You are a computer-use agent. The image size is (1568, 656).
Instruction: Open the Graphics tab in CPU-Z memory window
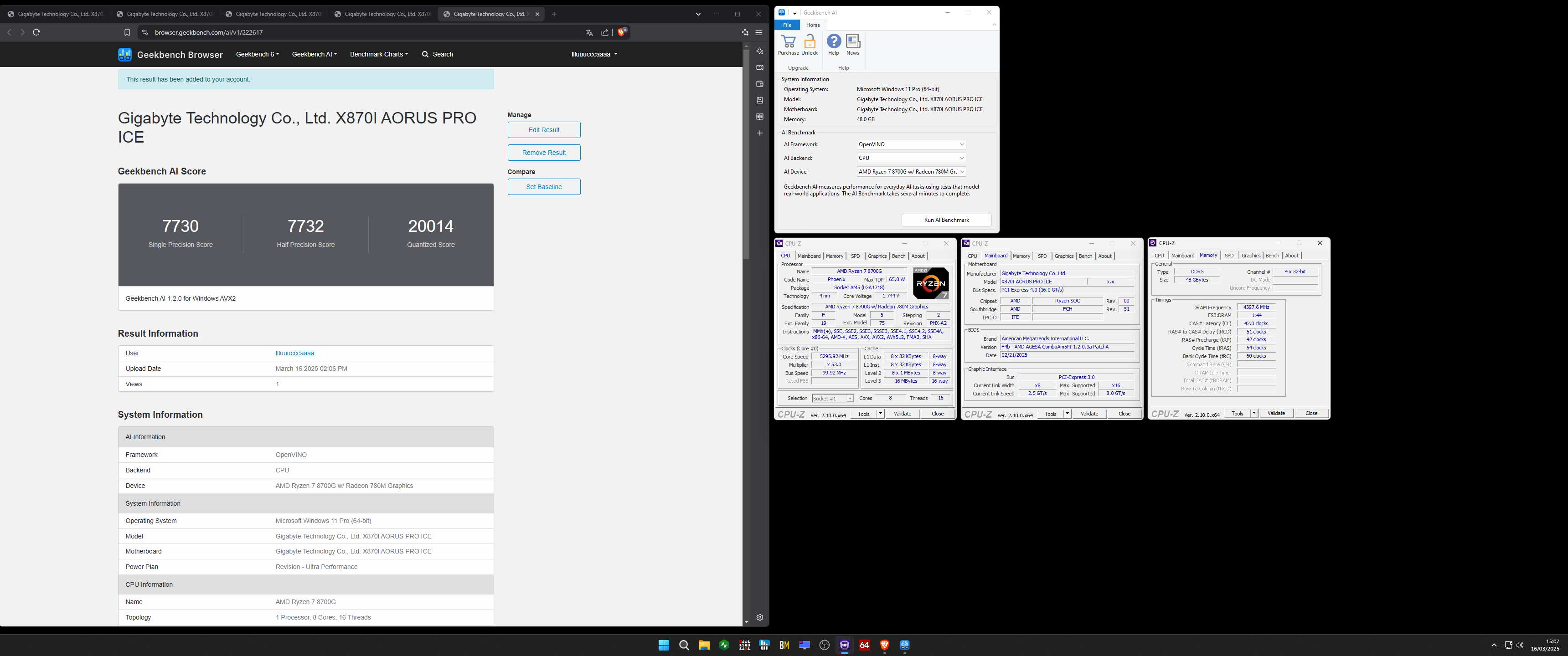coord(1251,256)
